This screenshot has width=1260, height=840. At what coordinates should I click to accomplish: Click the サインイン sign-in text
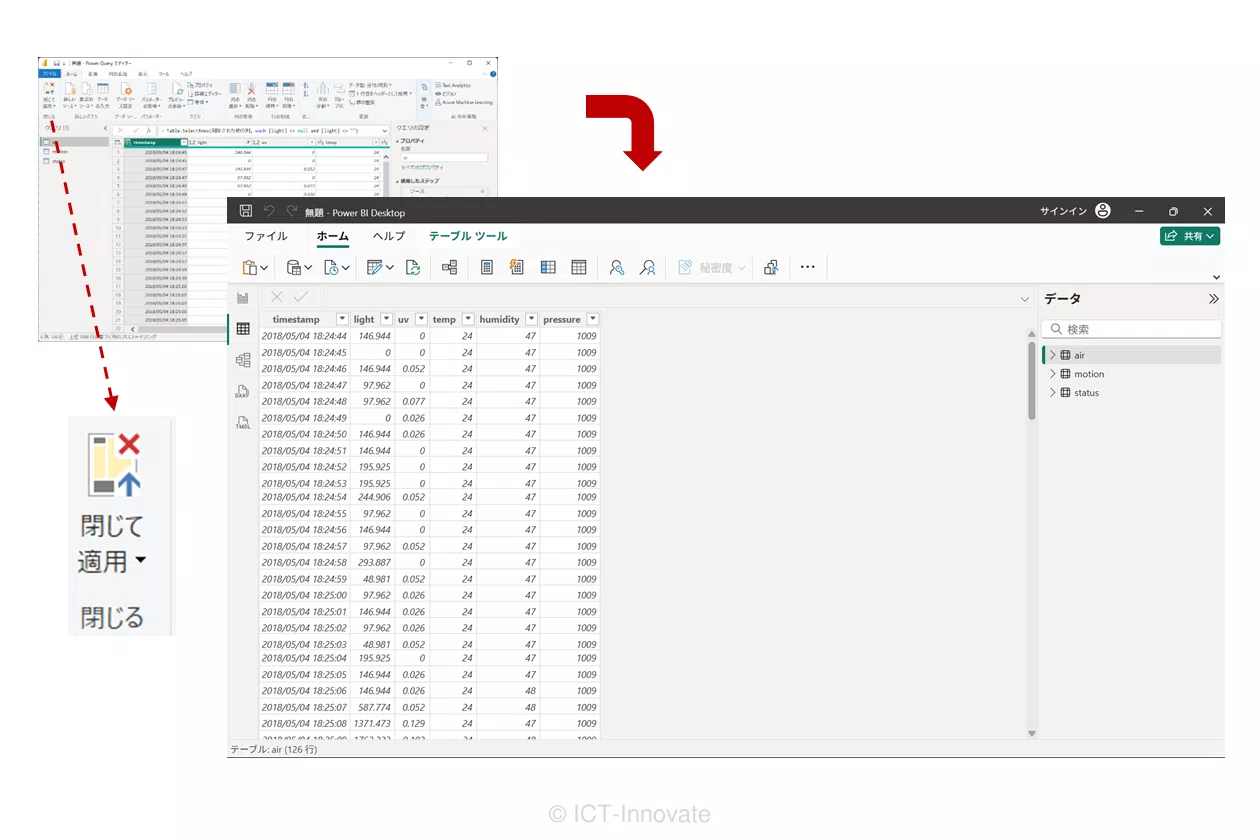coord(1063,211)
